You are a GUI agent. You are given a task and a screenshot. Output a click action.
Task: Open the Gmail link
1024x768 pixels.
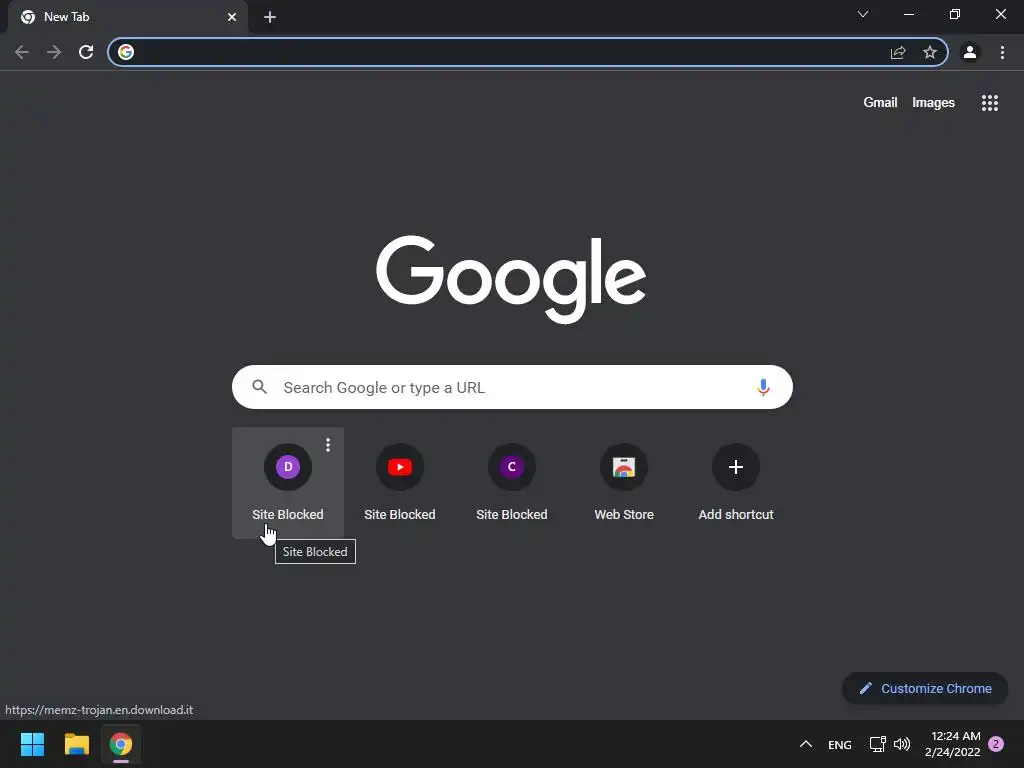[x=880, y=103]
